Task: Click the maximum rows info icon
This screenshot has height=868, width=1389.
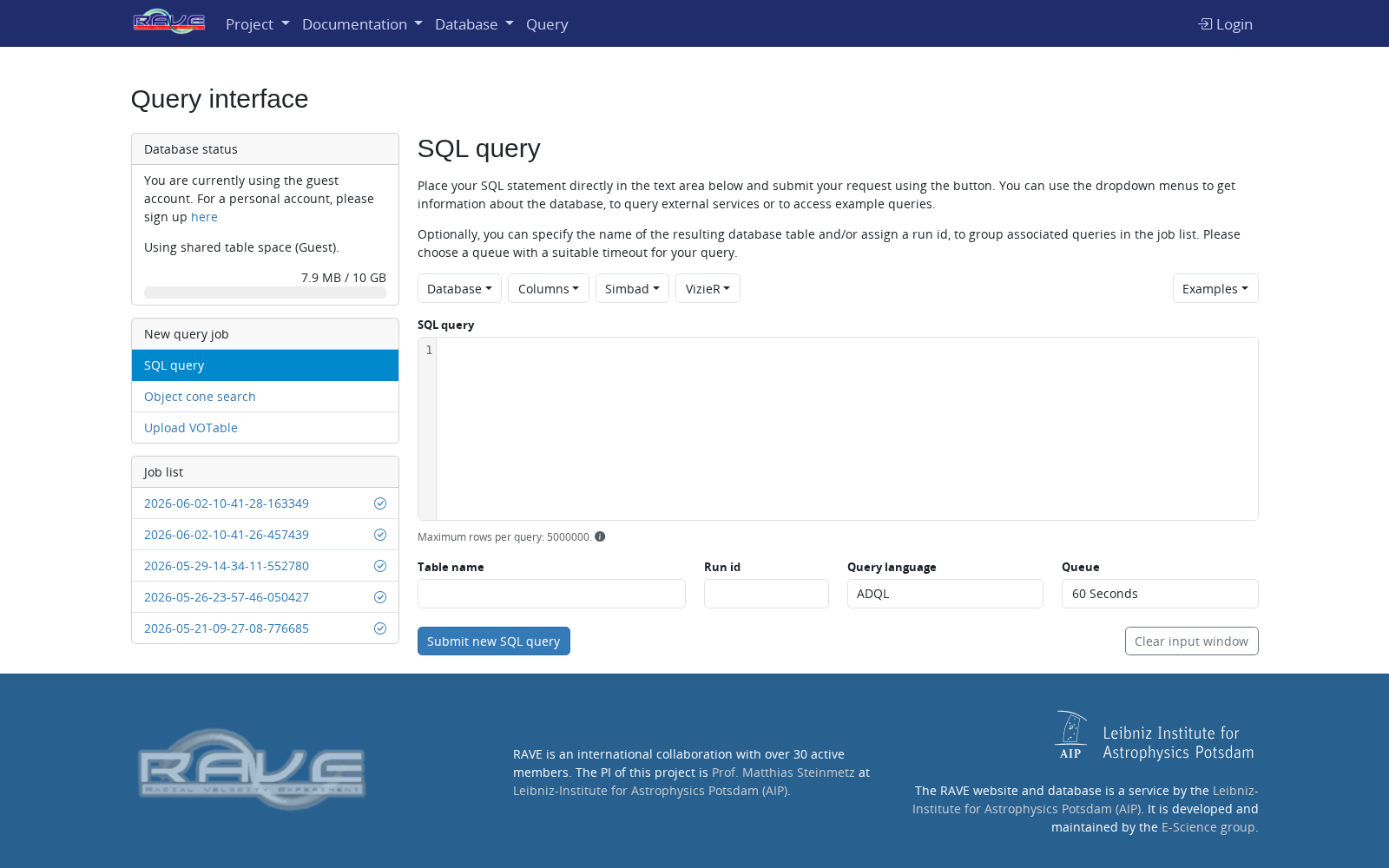Action: (600, 536)
